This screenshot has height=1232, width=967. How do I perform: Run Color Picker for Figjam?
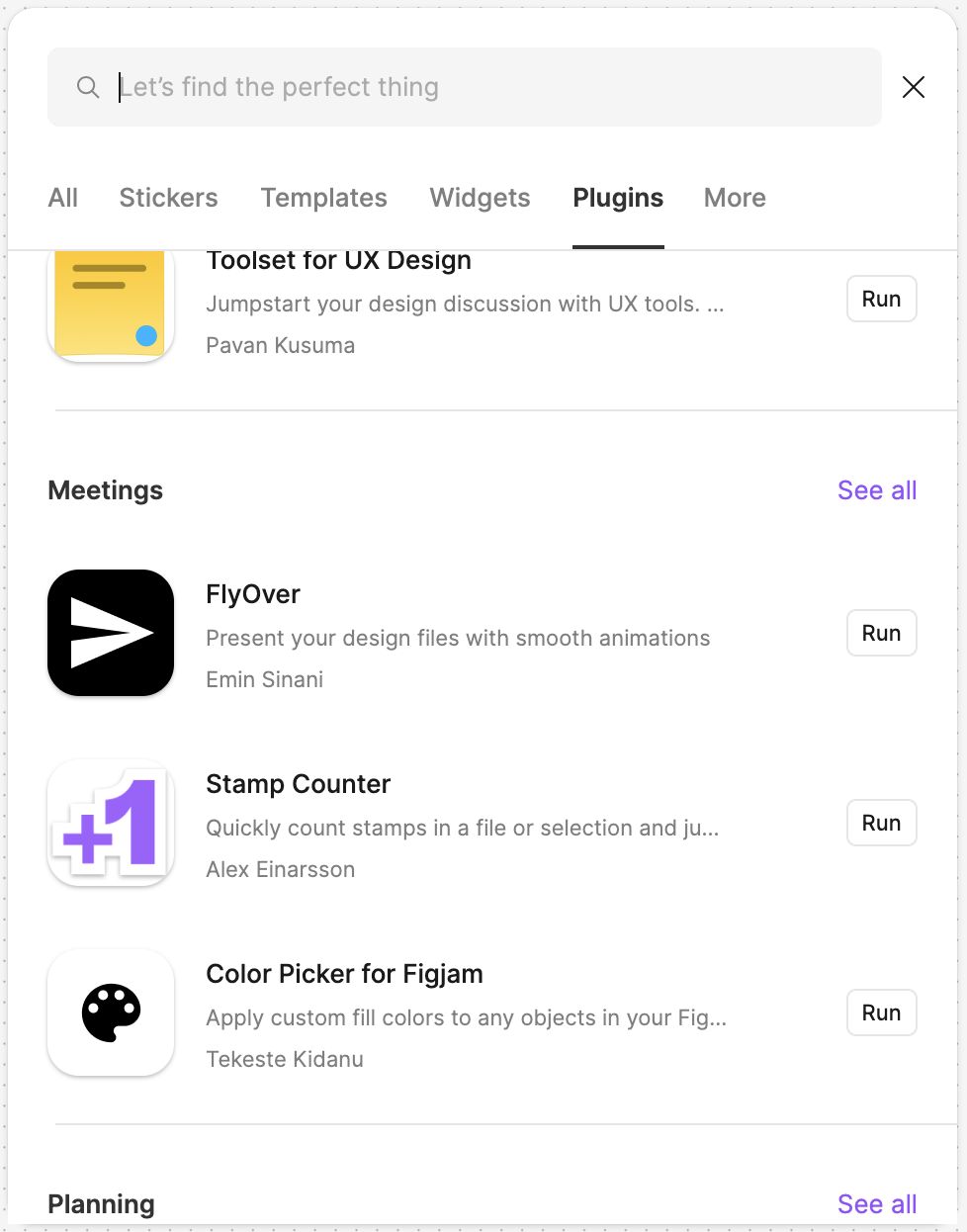point(881,1012)
